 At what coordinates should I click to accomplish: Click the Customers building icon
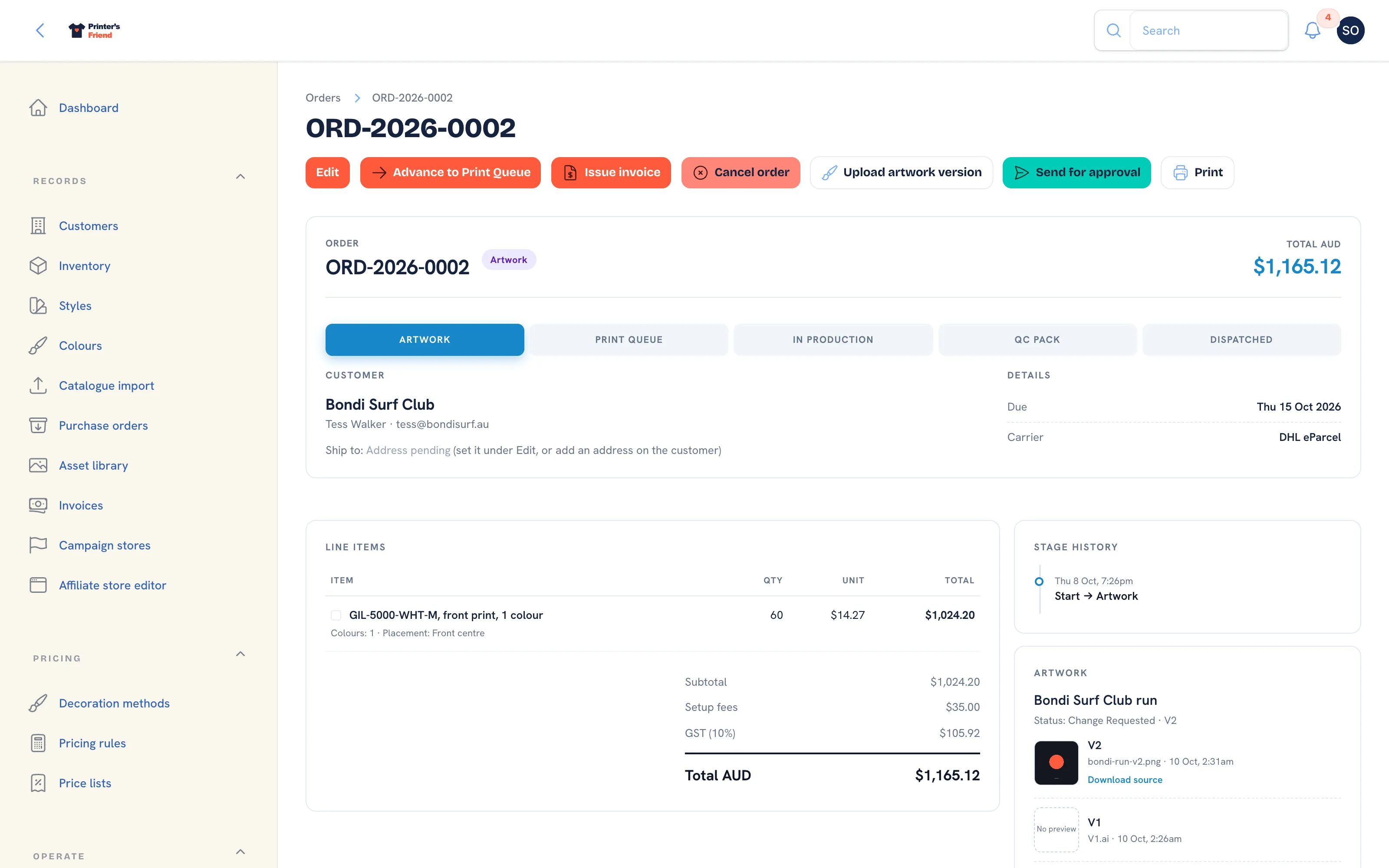tap(39, 226)
